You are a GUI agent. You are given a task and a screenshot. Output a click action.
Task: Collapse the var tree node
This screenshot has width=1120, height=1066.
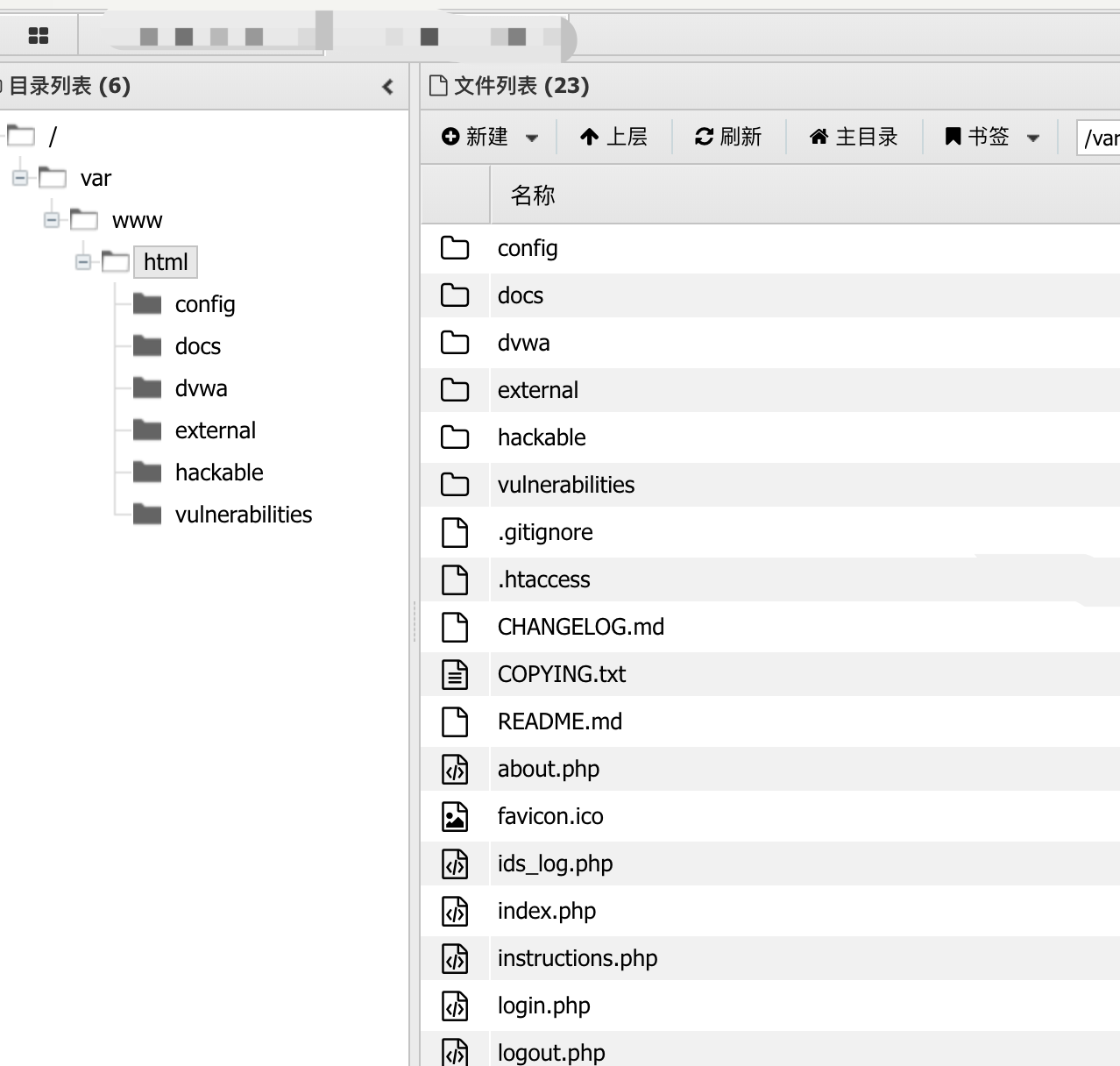tap(20, 179)
